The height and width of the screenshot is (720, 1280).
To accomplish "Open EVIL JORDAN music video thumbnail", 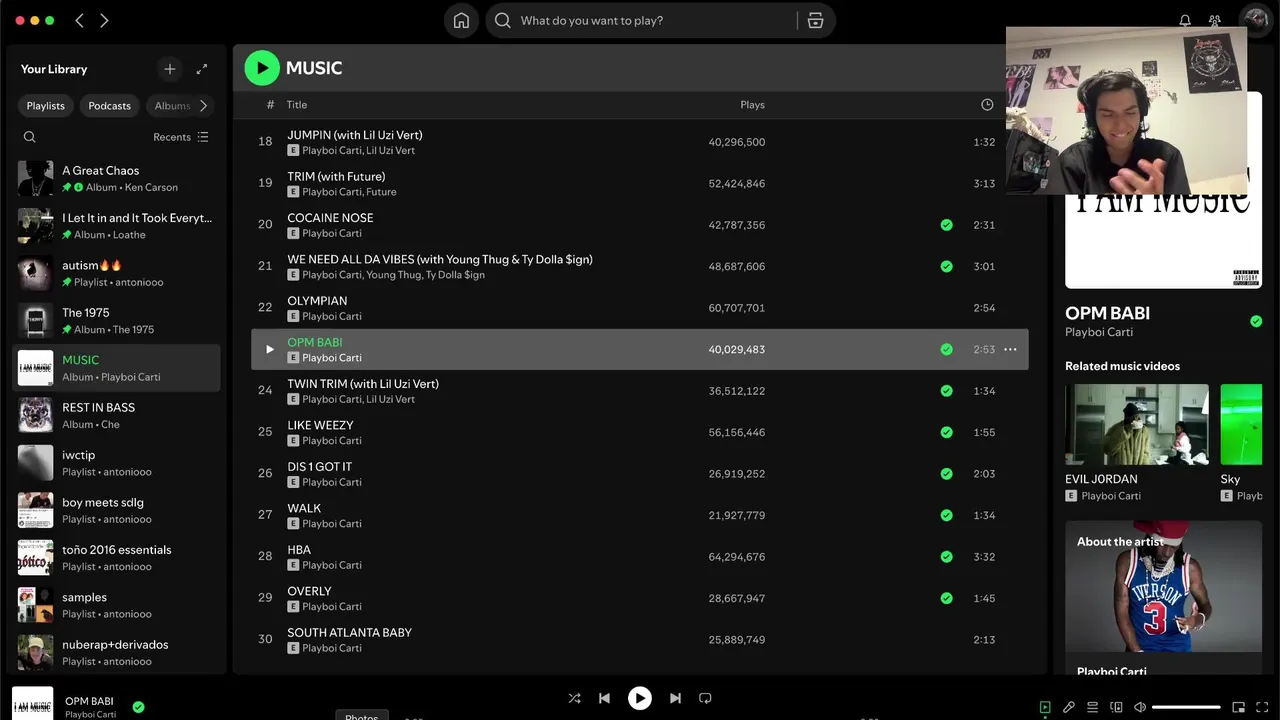I will pyautogui.click(x=1137, y=425).
